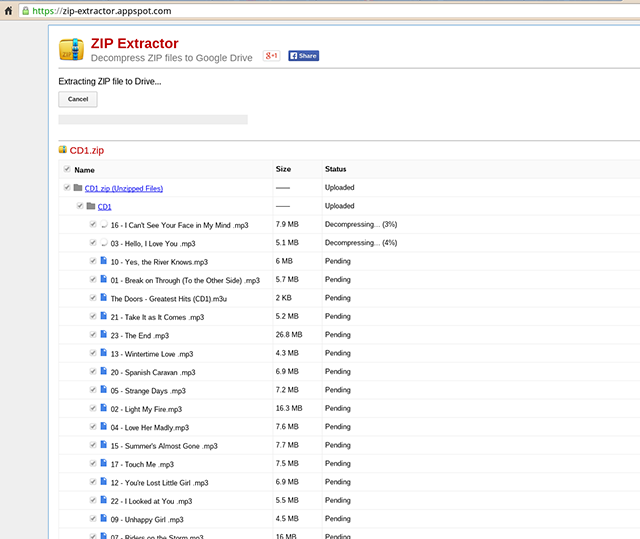Click file icon for 23 - The End

pos(104,334)
